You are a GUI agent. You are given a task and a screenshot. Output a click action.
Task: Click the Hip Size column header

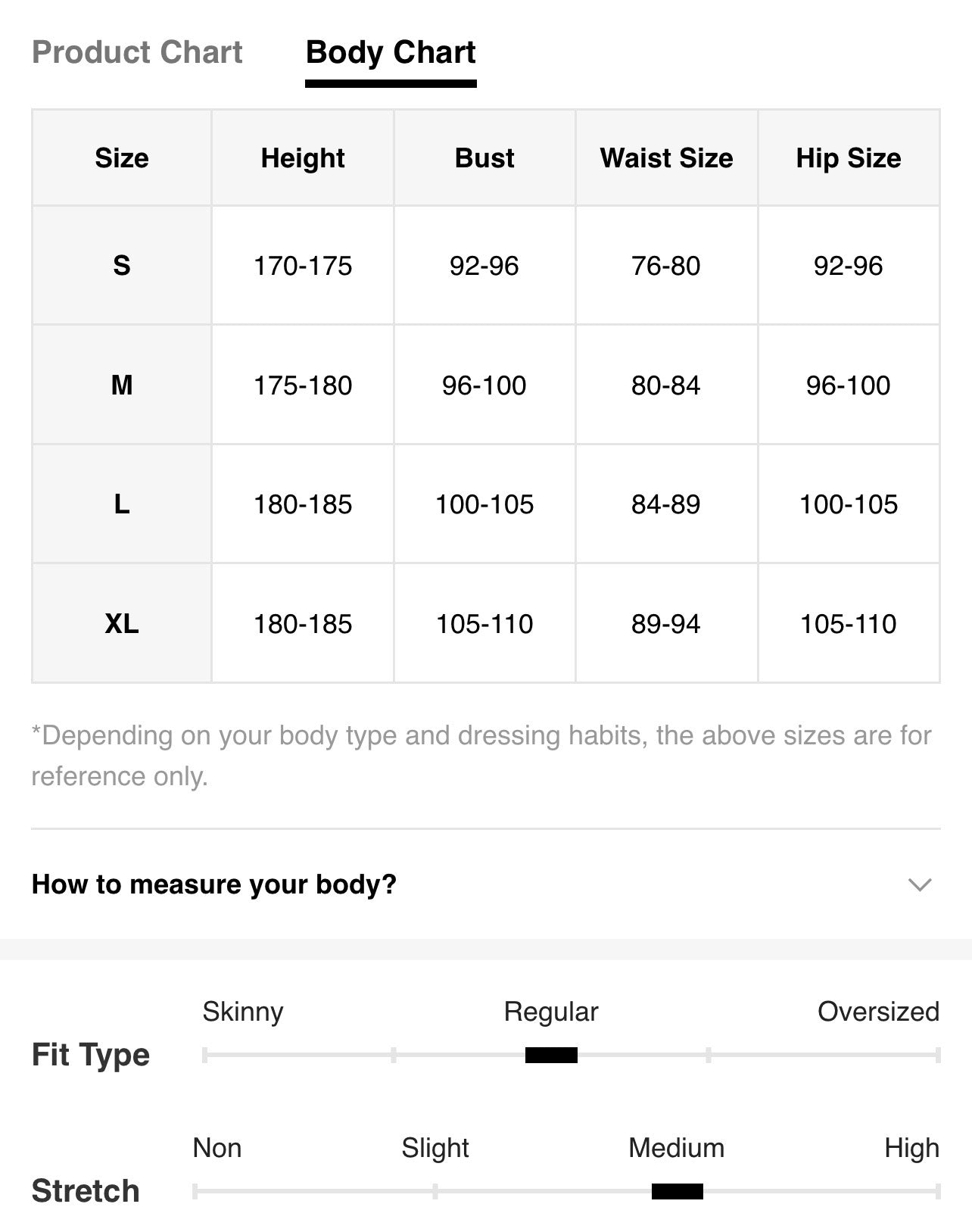click(x=849, y=158)
